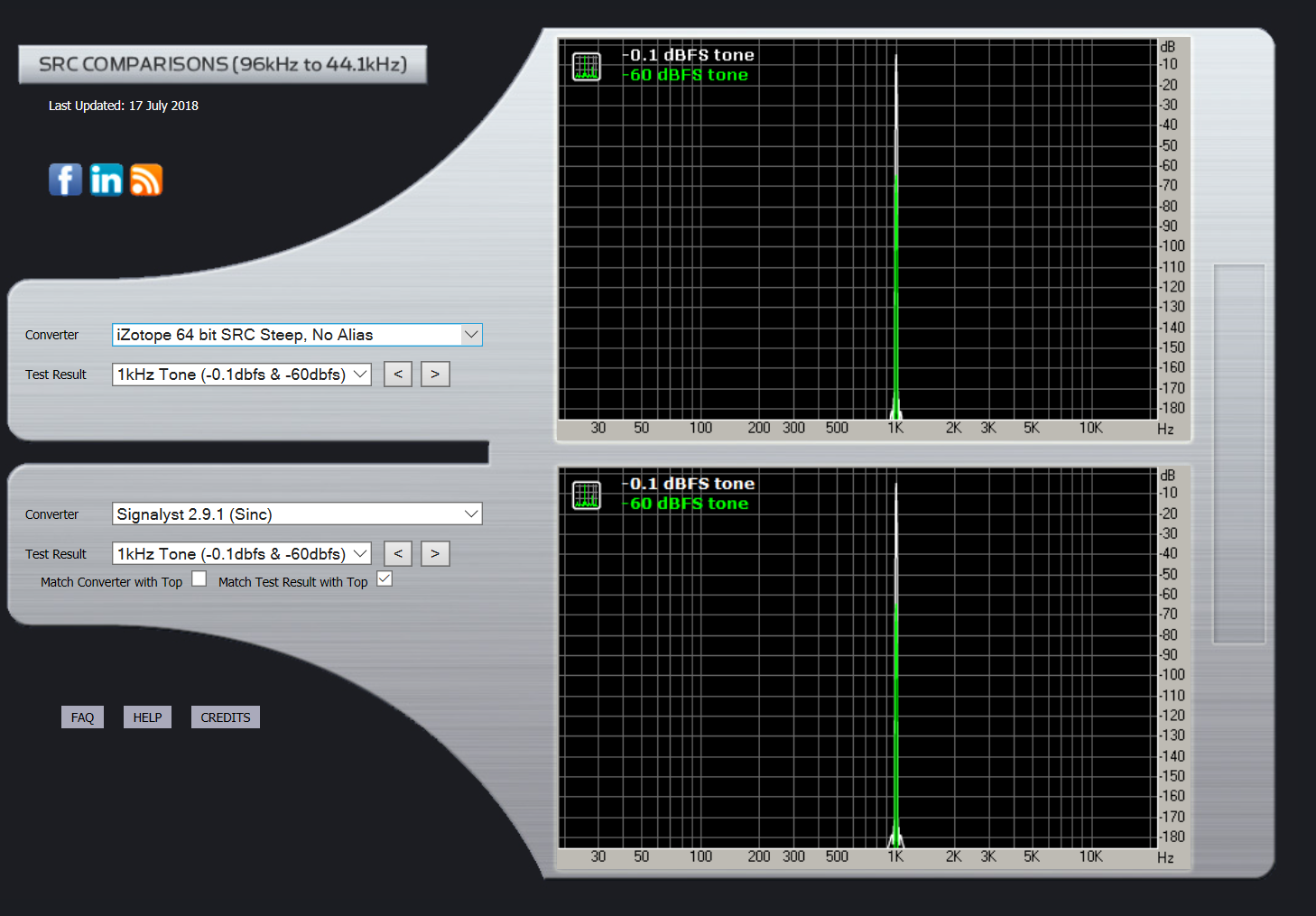Click the bottom panel Test Result label

[56, 554]
